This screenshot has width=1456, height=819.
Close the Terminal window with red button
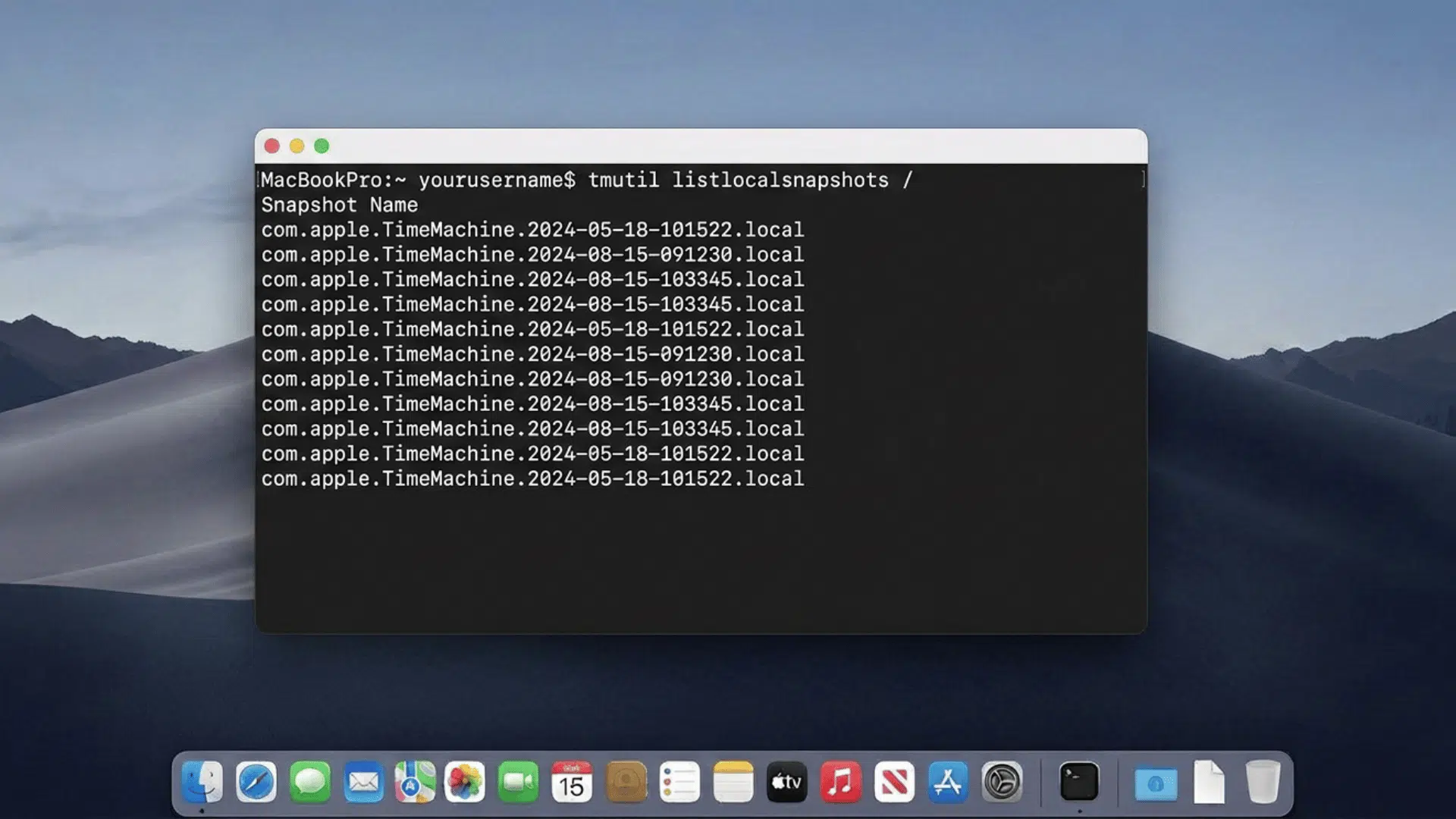pos(272,146)
